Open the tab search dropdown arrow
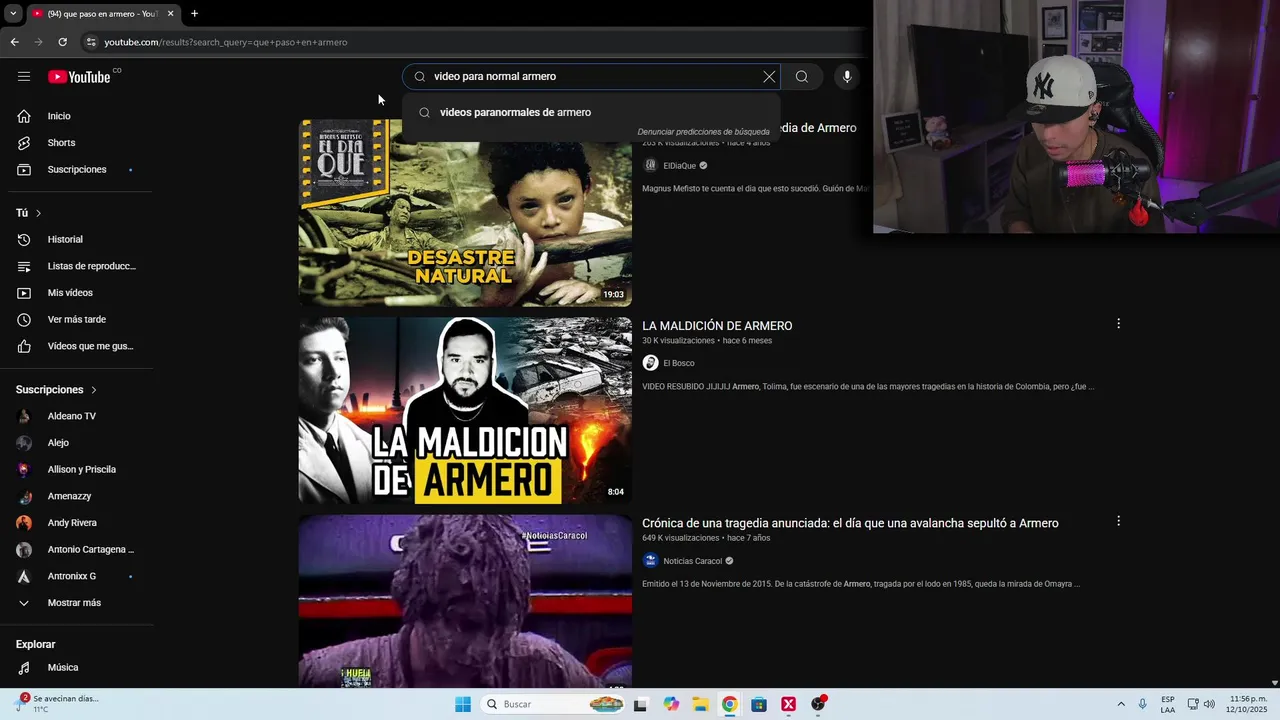 13,14
